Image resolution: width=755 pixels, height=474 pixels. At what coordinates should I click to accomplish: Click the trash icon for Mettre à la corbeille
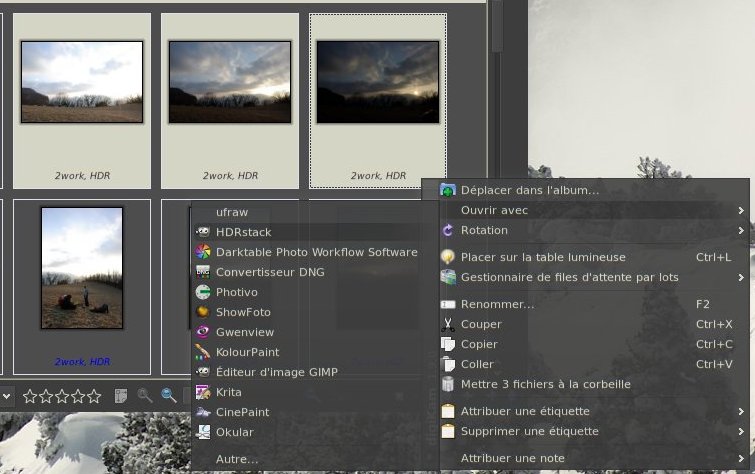tap(448, 384)
